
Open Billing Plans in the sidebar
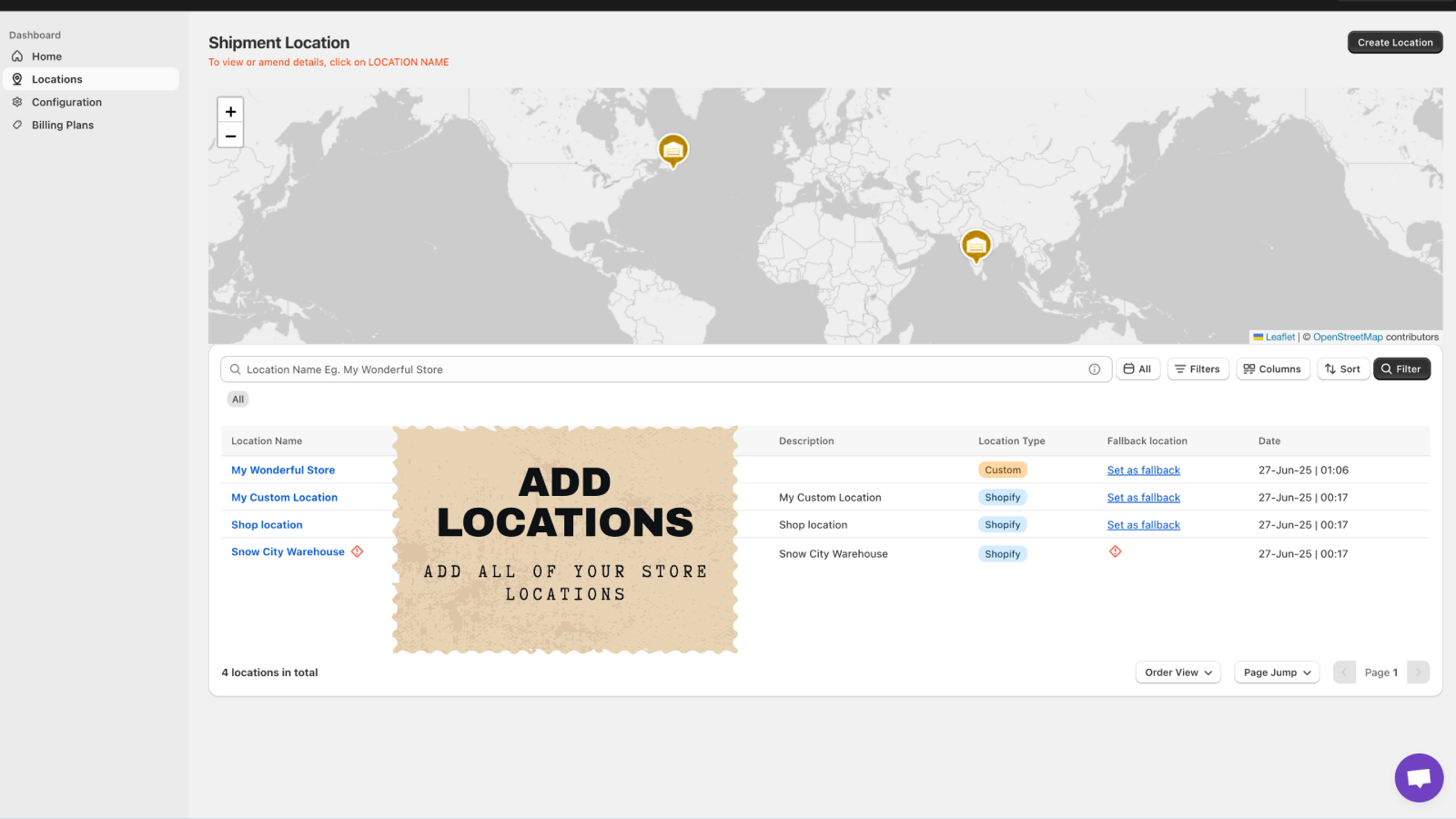pos(91,125)
